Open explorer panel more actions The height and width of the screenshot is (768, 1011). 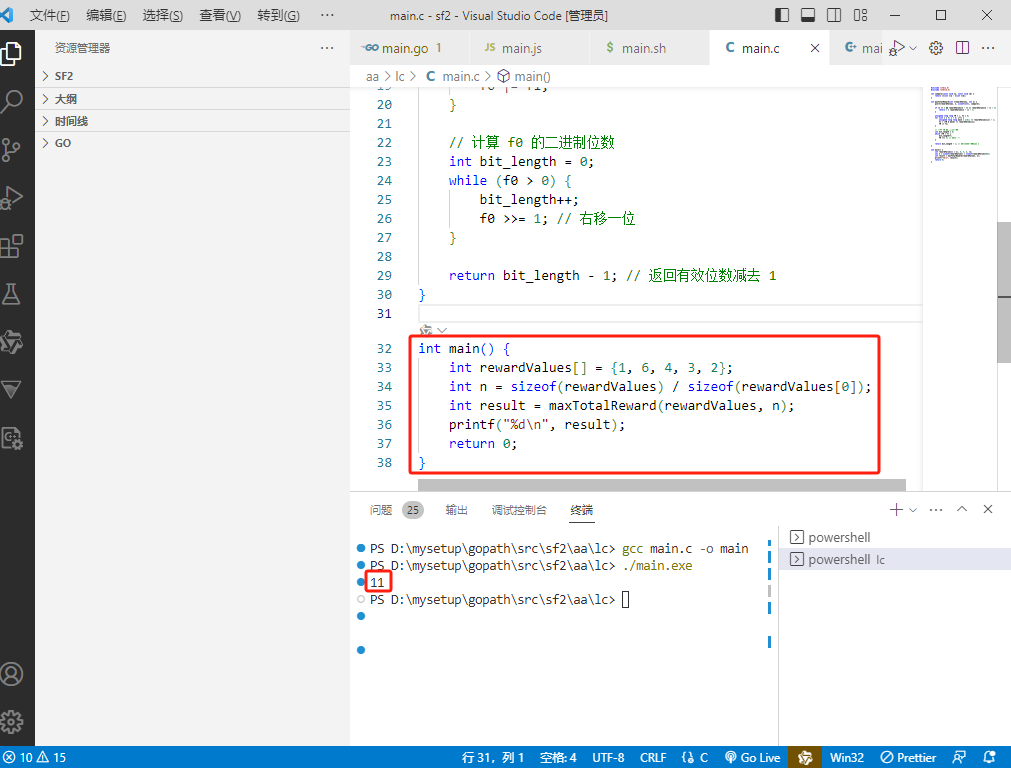327,48
